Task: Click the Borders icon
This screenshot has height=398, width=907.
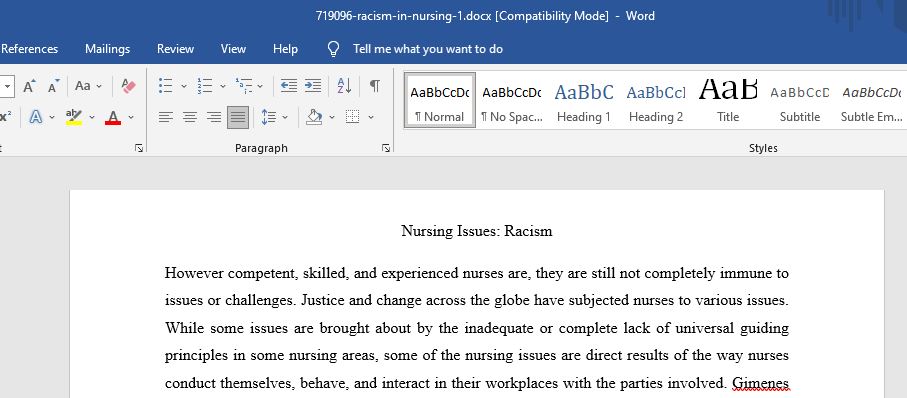Action: 352,117
